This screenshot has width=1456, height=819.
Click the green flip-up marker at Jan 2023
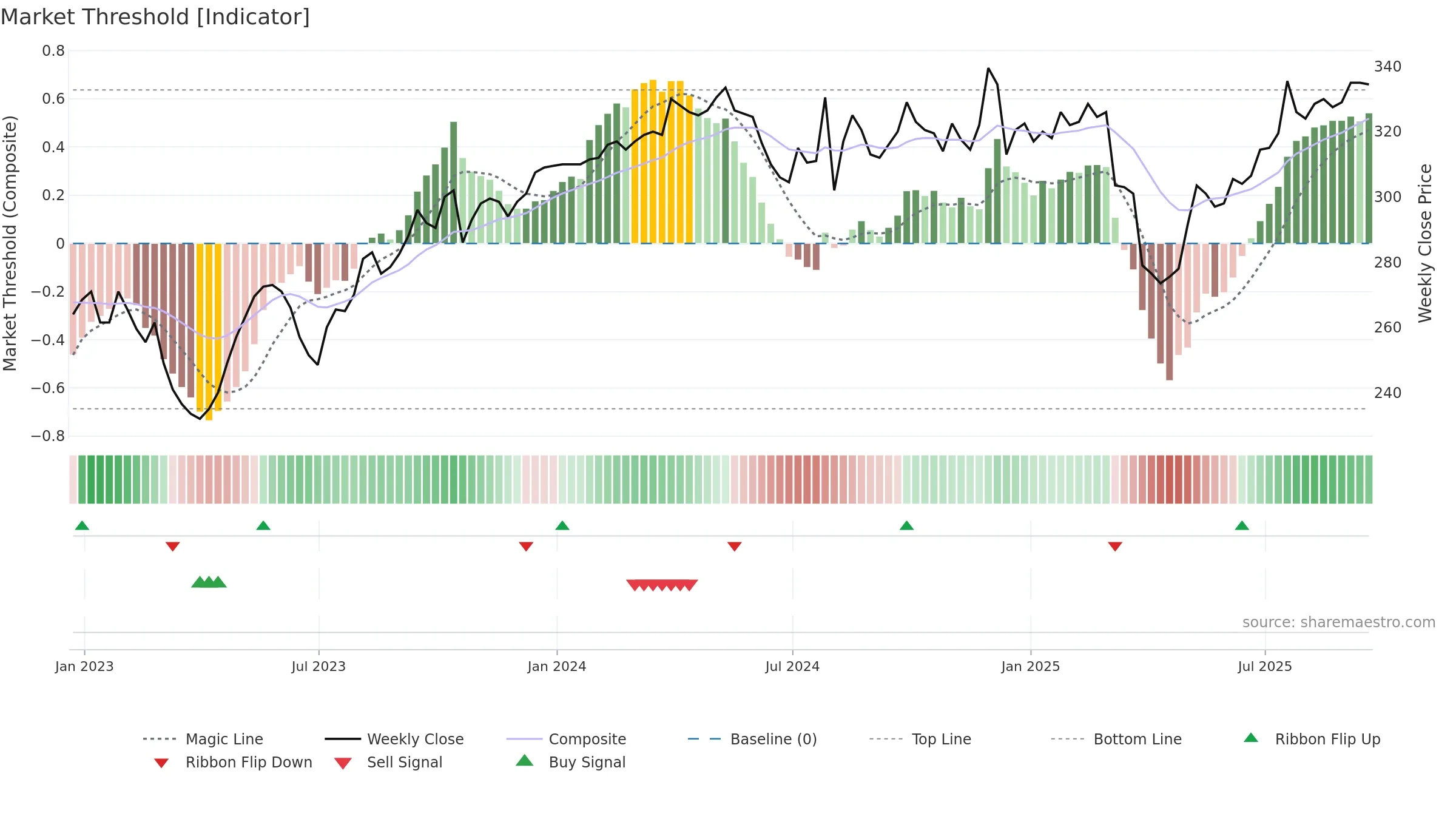[x=82, y=525]
